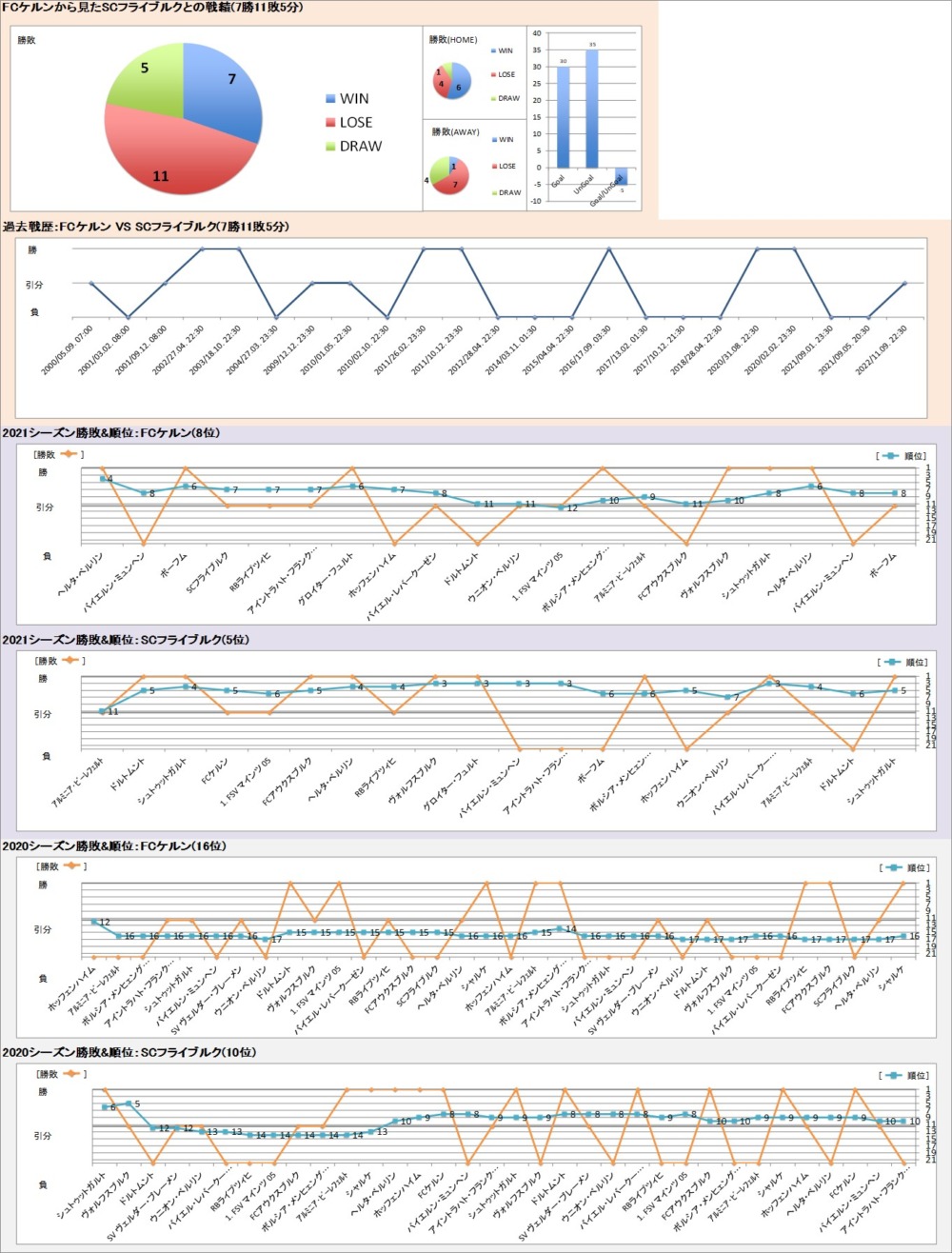
Task: Select the green DRAW legend swatch of the large pie
Action: click(330, 147)
